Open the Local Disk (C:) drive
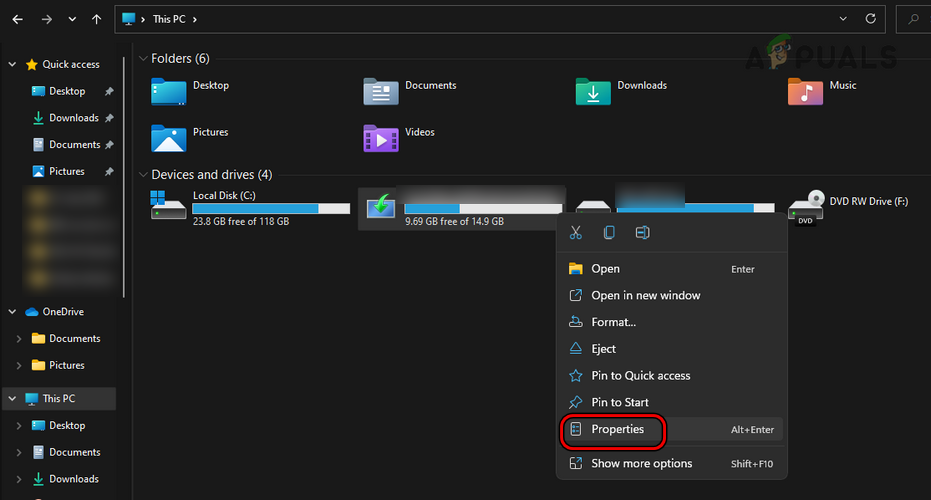The height and width of the screenshot is (500, 931). (x=168, y=207)
